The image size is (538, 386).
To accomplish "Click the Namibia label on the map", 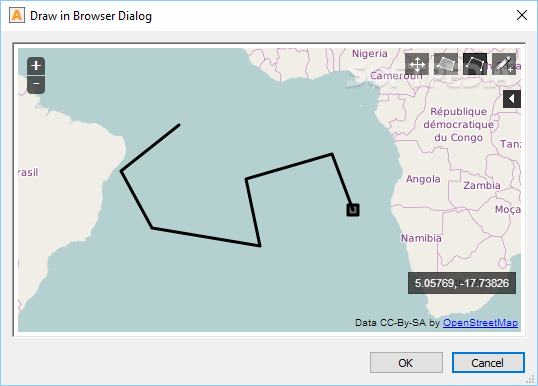I will click(x=421, y=238).
